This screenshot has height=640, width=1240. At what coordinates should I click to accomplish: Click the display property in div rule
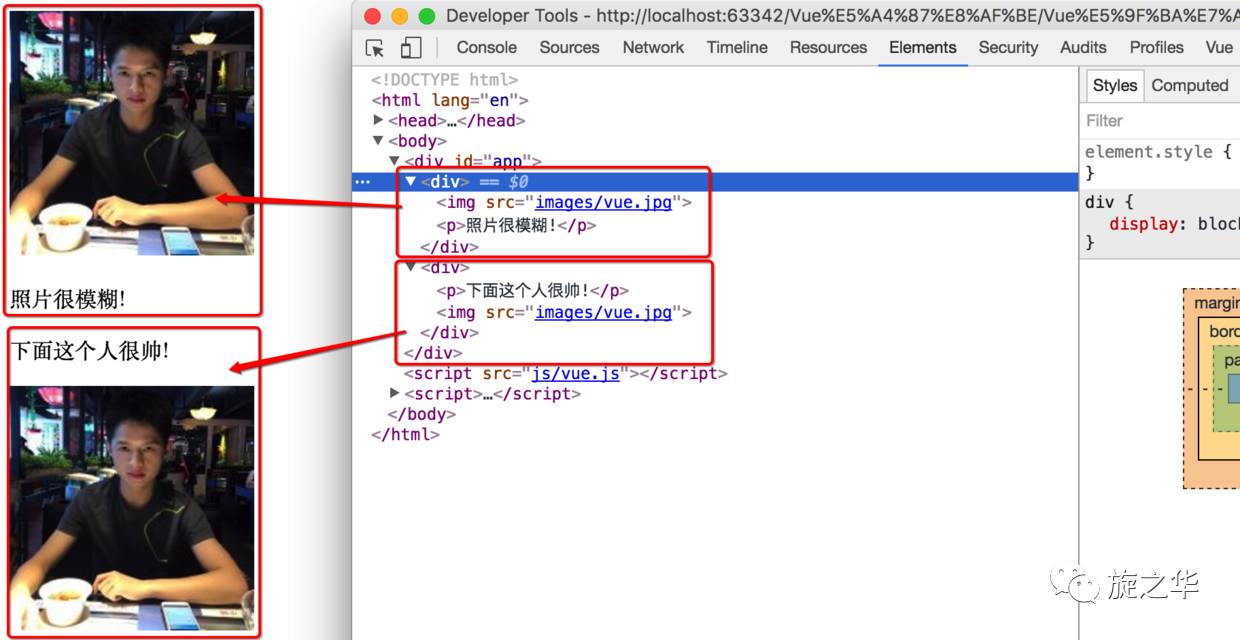[x=1143, y=223]
